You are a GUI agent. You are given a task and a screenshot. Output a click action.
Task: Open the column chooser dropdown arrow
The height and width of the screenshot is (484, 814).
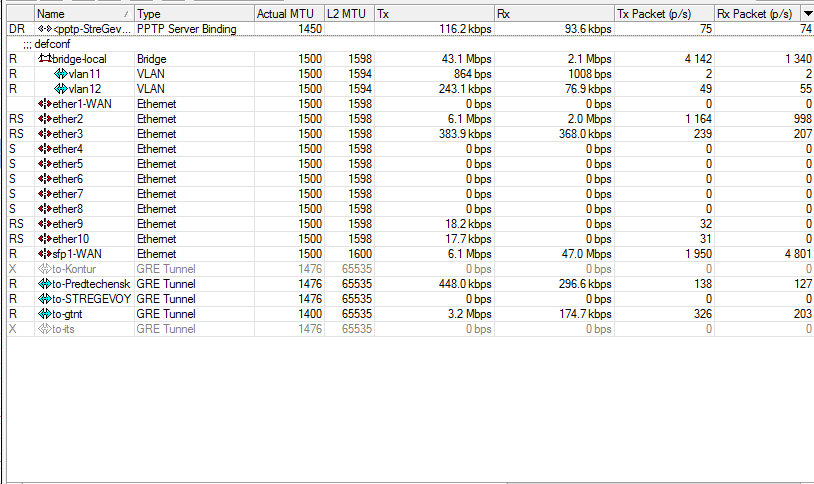tap(808, 14)
